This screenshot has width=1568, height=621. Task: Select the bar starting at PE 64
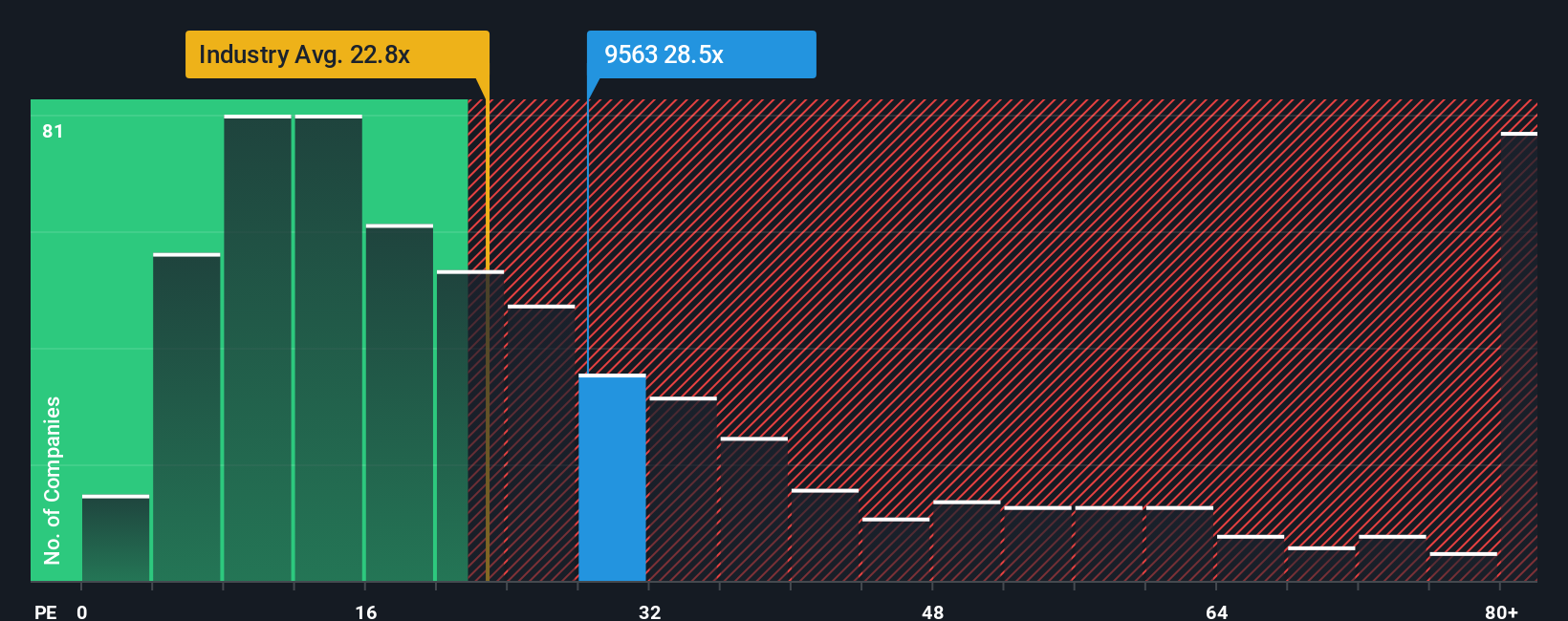[x=1251, y=558]
